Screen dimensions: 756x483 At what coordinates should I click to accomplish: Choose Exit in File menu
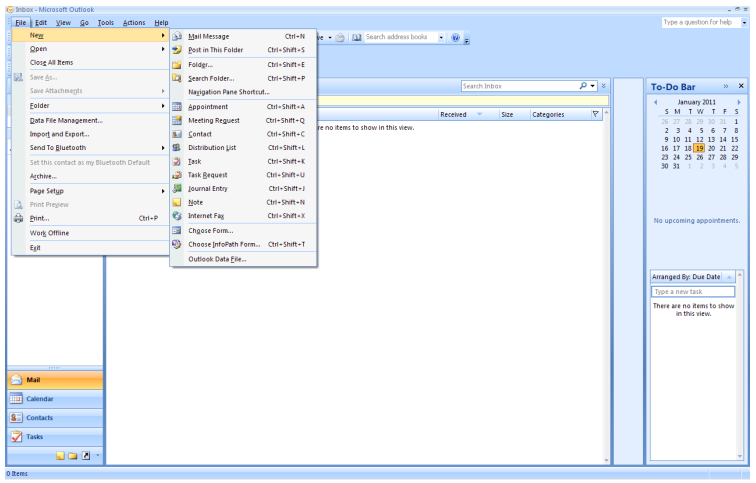[91, 248]
